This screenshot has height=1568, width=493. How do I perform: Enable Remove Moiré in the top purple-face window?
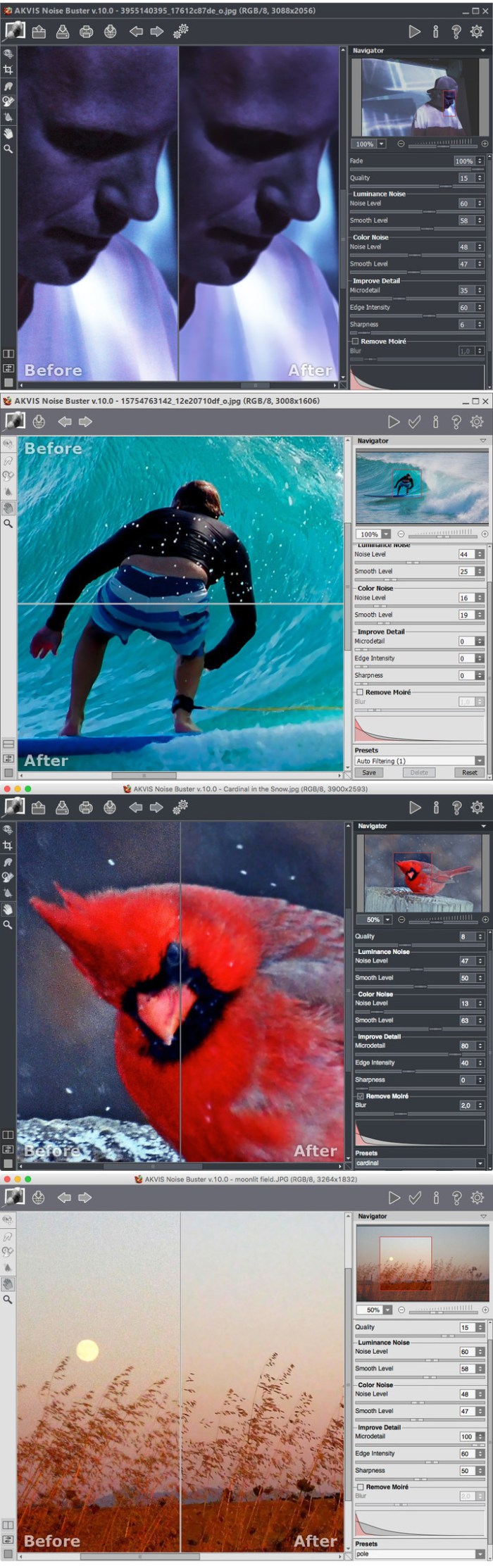[356, 341]
